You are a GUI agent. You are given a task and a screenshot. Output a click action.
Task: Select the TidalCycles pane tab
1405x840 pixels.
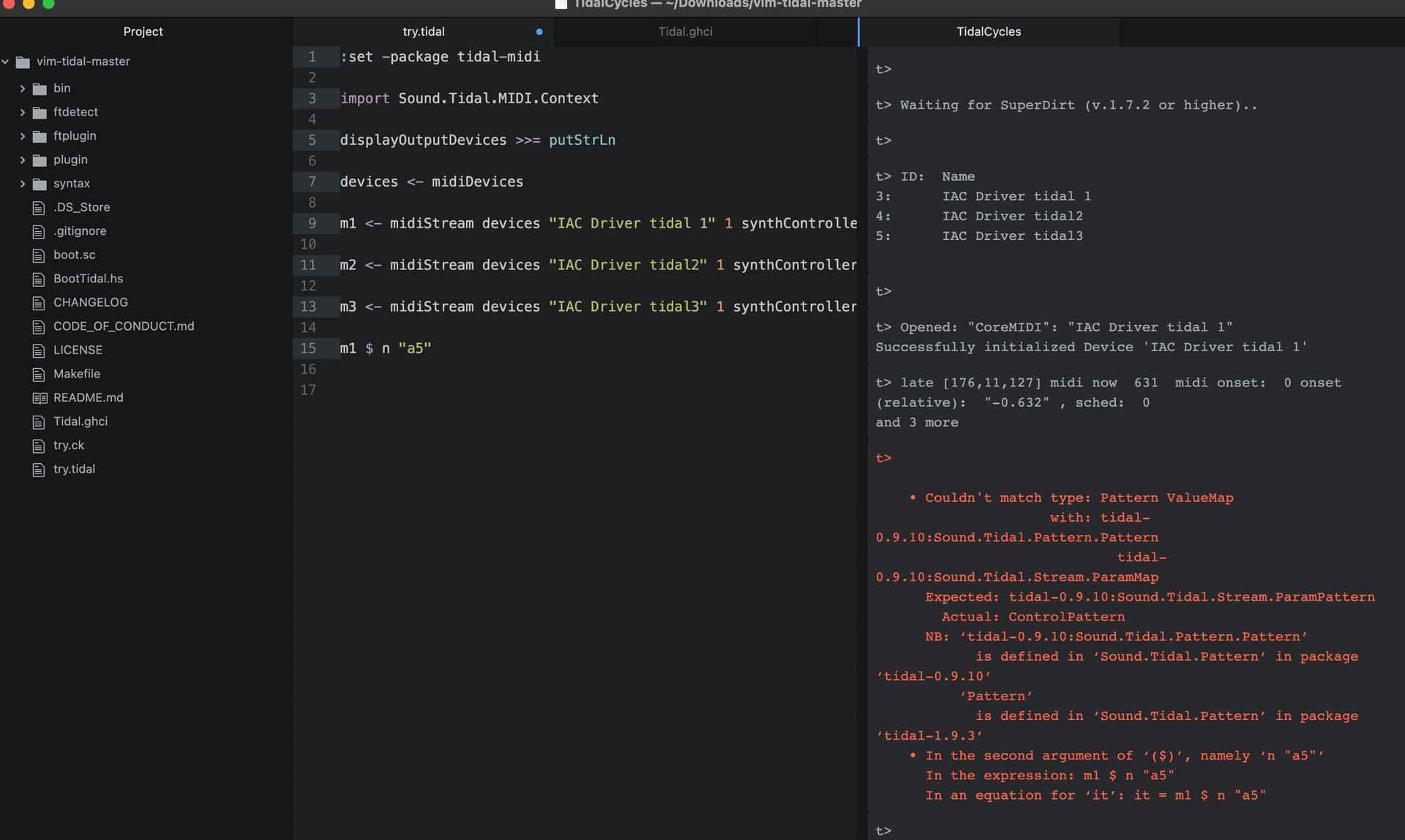(x=988, y=31)
